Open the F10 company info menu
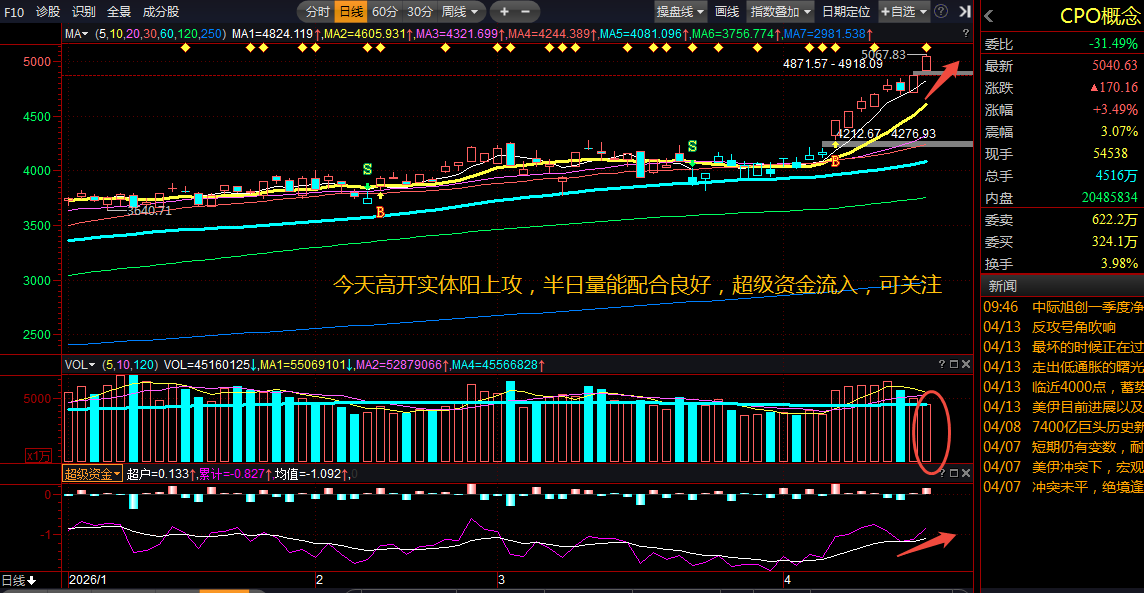Viewport: 1144px width, 593px height. pos(14,12)
